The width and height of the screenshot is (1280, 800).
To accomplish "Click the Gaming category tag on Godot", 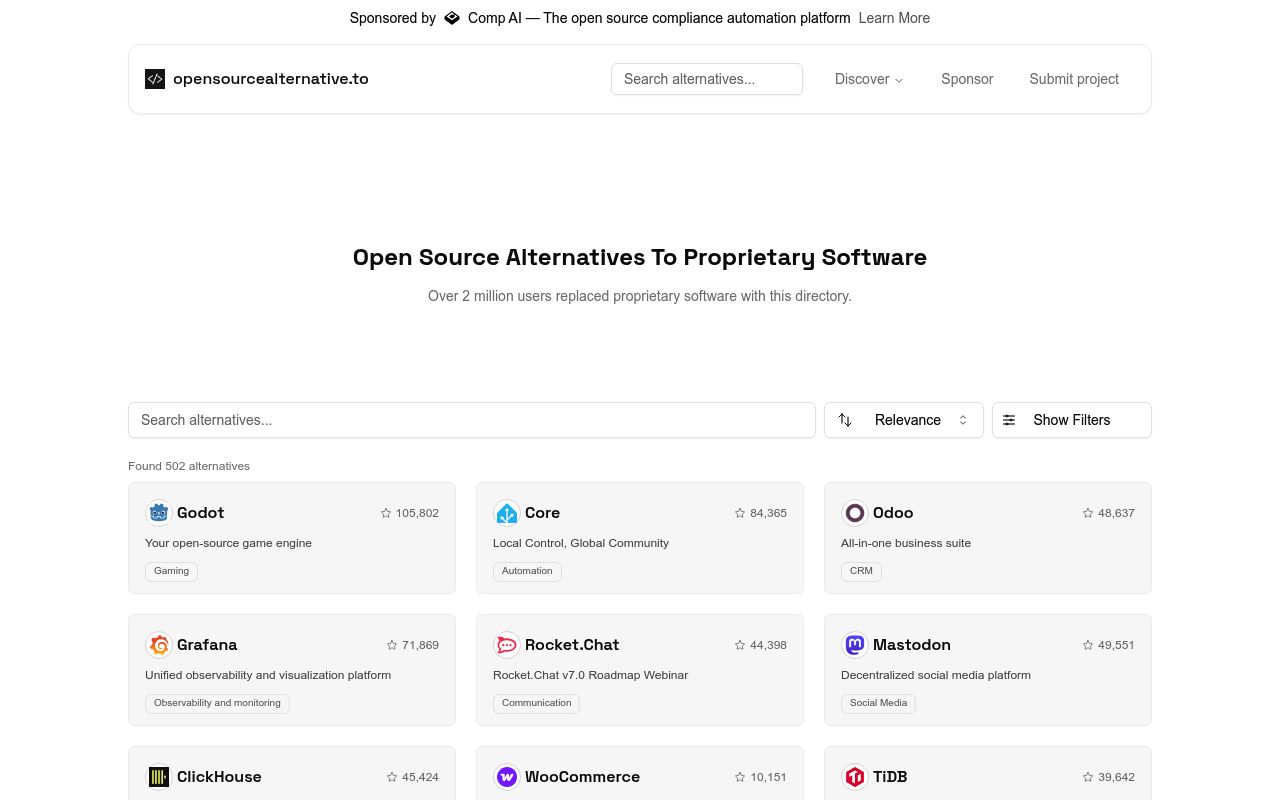I will [x=171, y=571].
